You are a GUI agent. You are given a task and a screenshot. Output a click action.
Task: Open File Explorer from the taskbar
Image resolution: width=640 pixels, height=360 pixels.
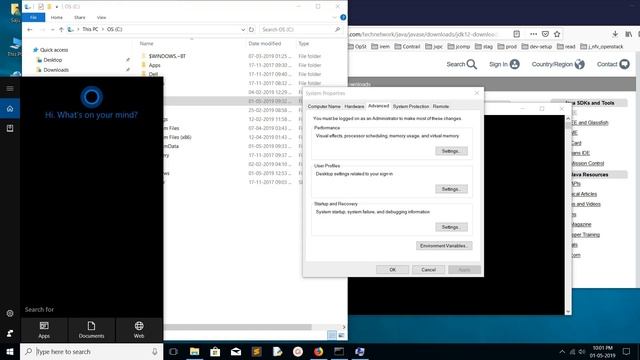pos(194,351)
